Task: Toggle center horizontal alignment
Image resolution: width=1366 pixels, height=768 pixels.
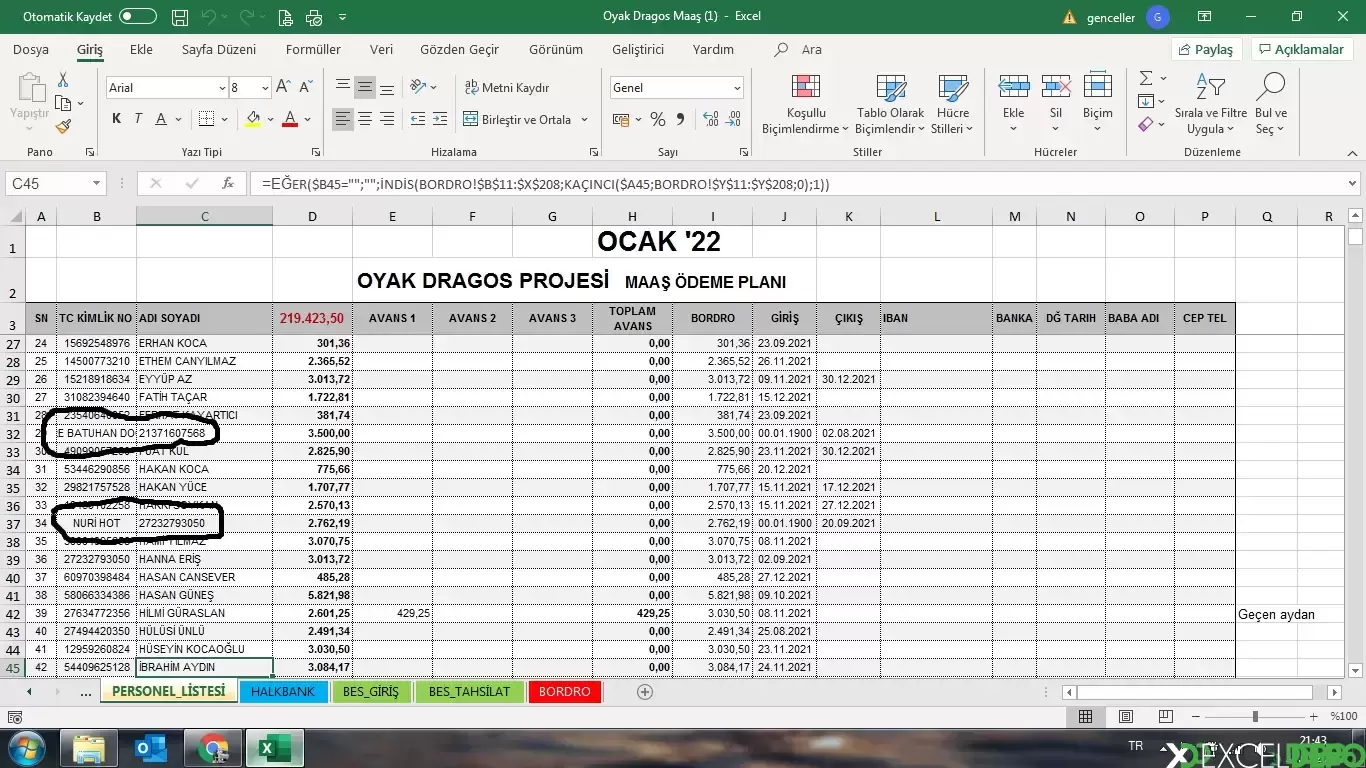Action: click(365, 119)
